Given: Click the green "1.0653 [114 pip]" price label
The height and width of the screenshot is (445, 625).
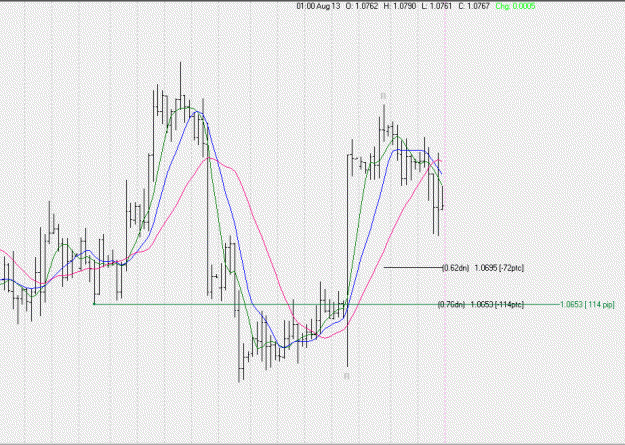Looking at the screenshot, I should tap(587, 305).
